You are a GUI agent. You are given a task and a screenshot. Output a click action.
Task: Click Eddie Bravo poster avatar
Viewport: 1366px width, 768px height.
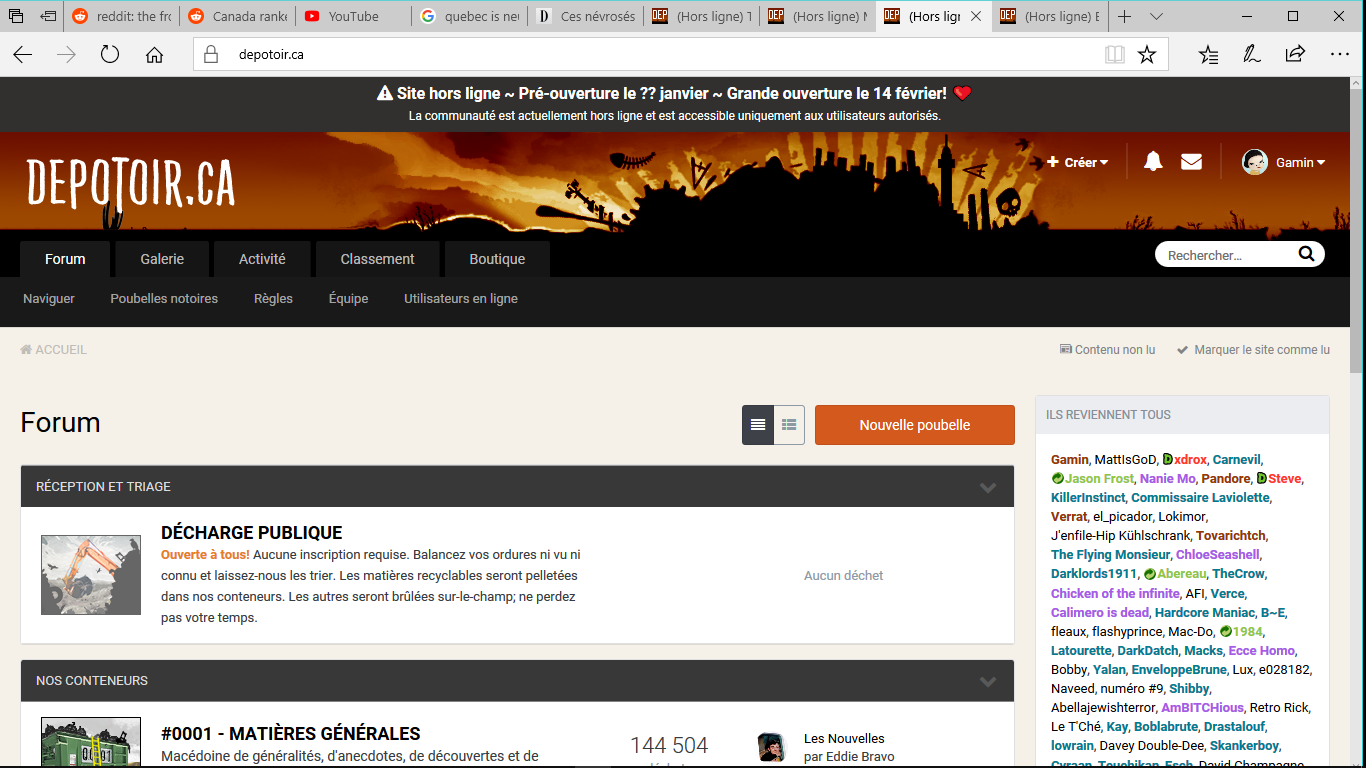(x=771, y=747)
